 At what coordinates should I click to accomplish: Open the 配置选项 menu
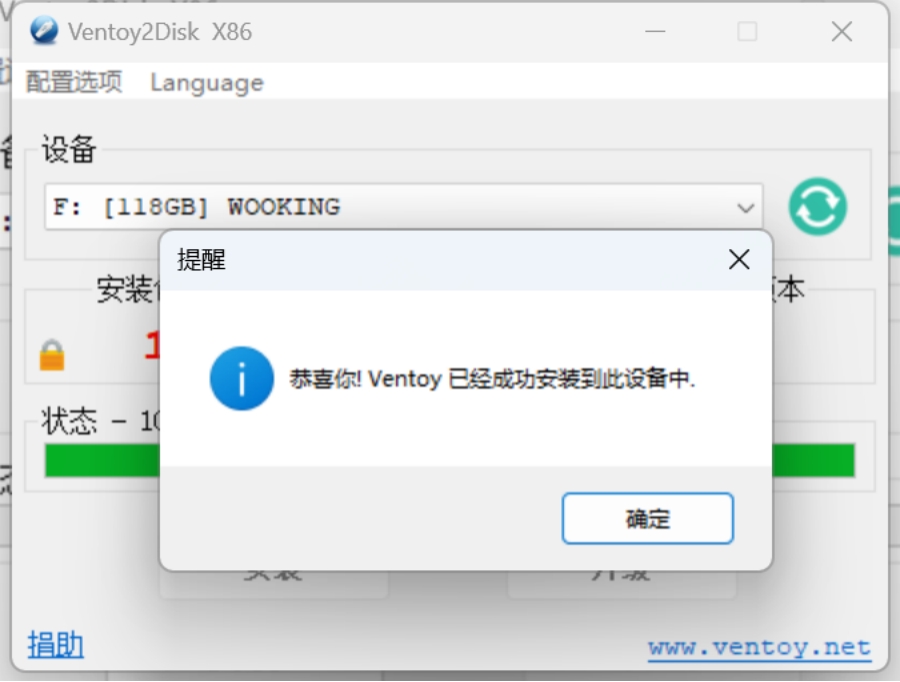(x=74, y=82)
